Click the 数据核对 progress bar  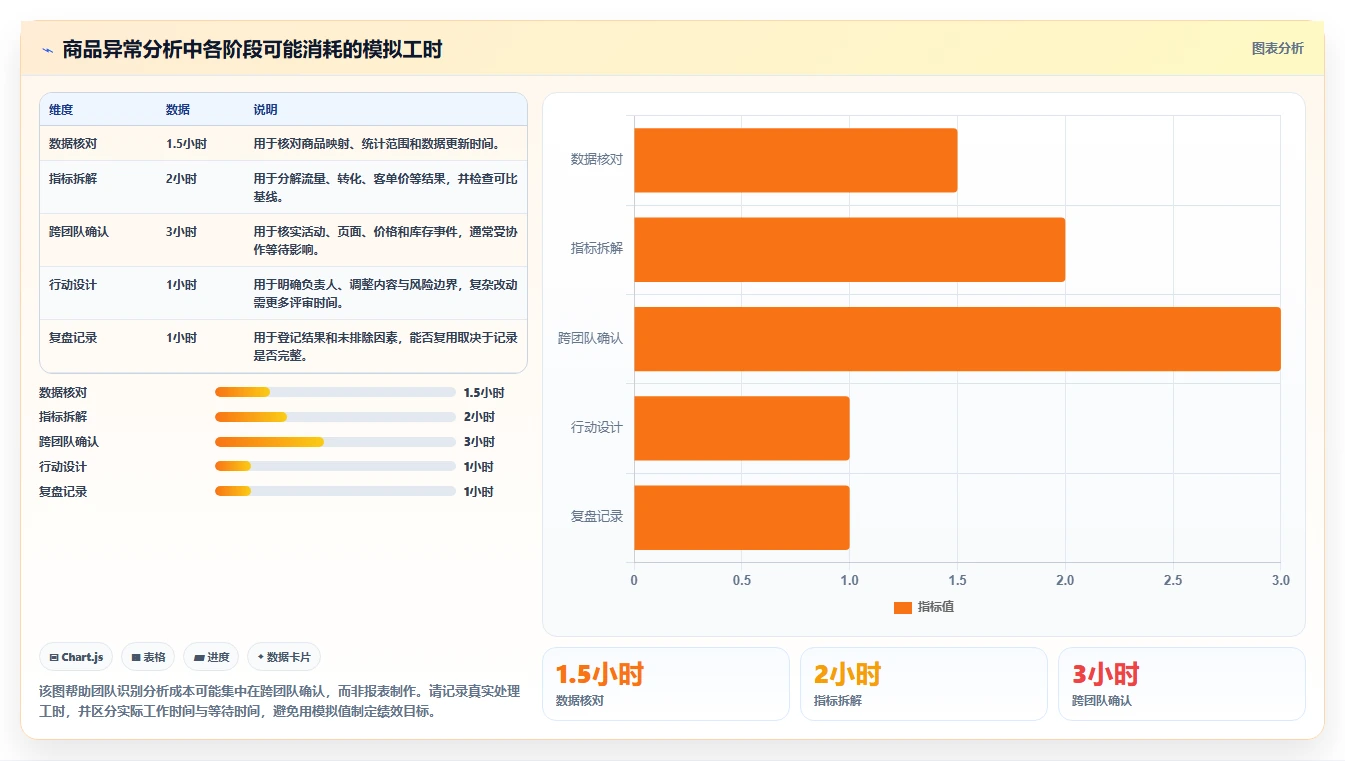tap(335, 392)
